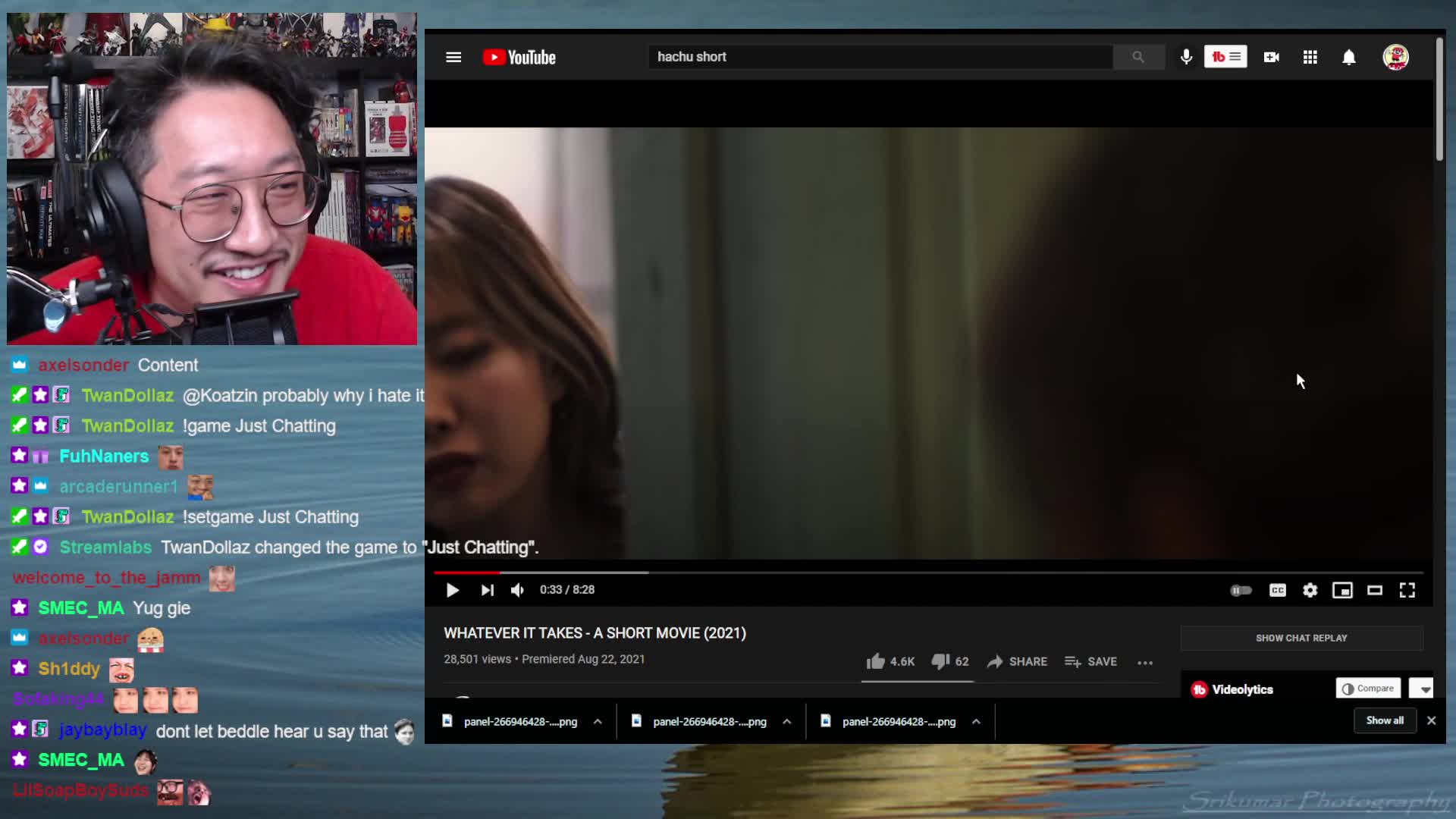Screen dimensions: 1456x819
Task: Open the YouTube apps grid
Action: (1310, 57)
